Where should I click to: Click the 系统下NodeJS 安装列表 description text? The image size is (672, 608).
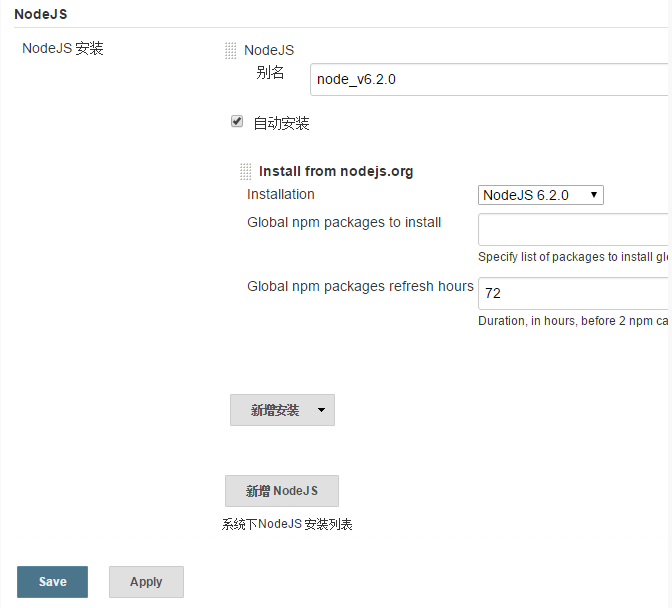click(x=287, y=524)
